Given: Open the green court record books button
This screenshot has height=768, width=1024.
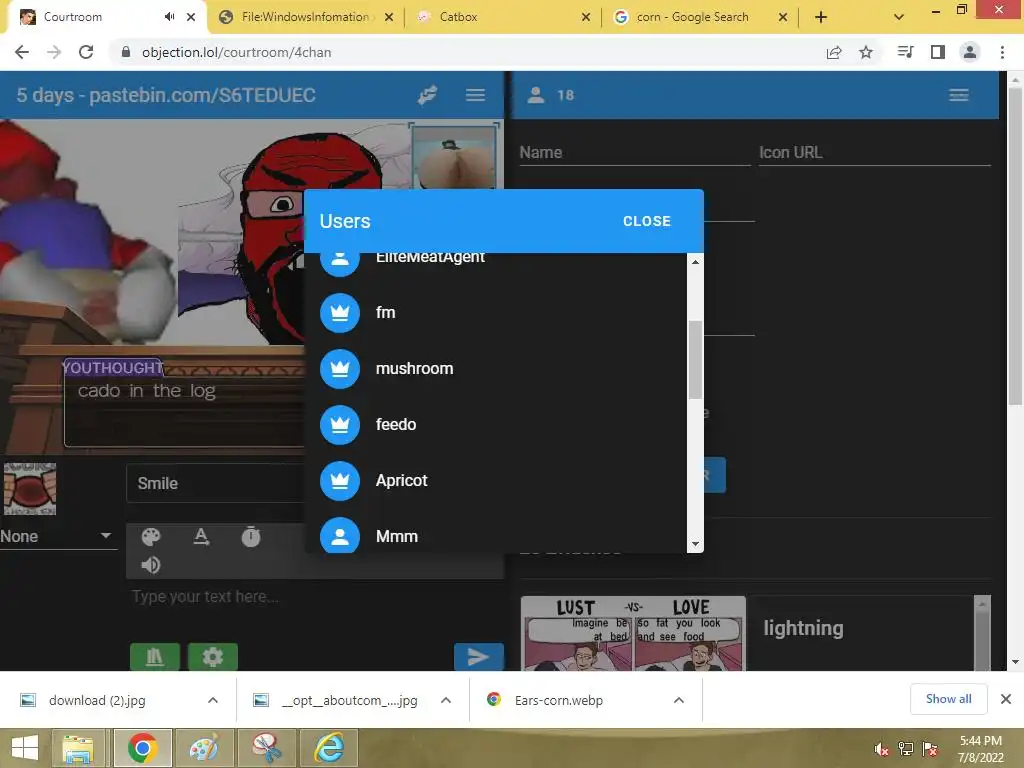Looking at the screenshot, I should pos(155,657).
